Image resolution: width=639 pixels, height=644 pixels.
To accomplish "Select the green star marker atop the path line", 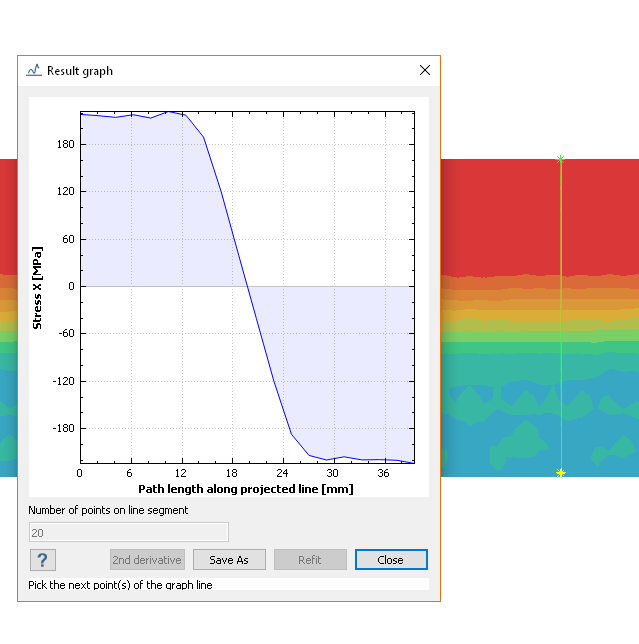I will click(560, 158).
